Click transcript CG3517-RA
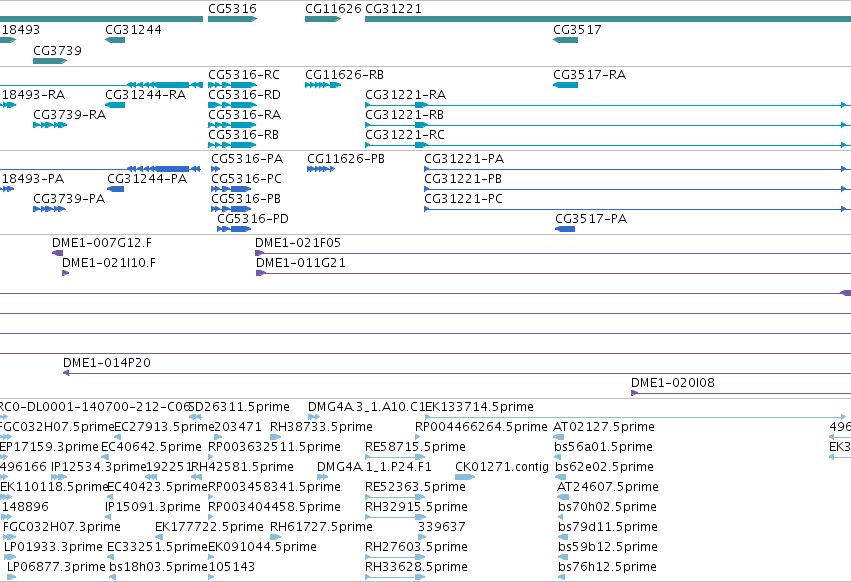The height and width of the screenshot is (582, 851). [589, 75]
